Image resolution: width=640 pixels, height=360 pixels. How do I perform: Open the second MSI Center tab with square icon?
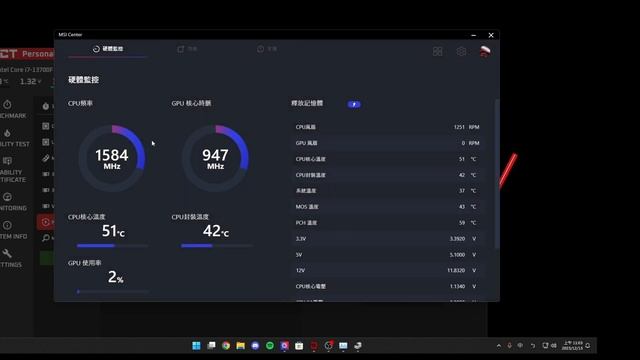187,49
